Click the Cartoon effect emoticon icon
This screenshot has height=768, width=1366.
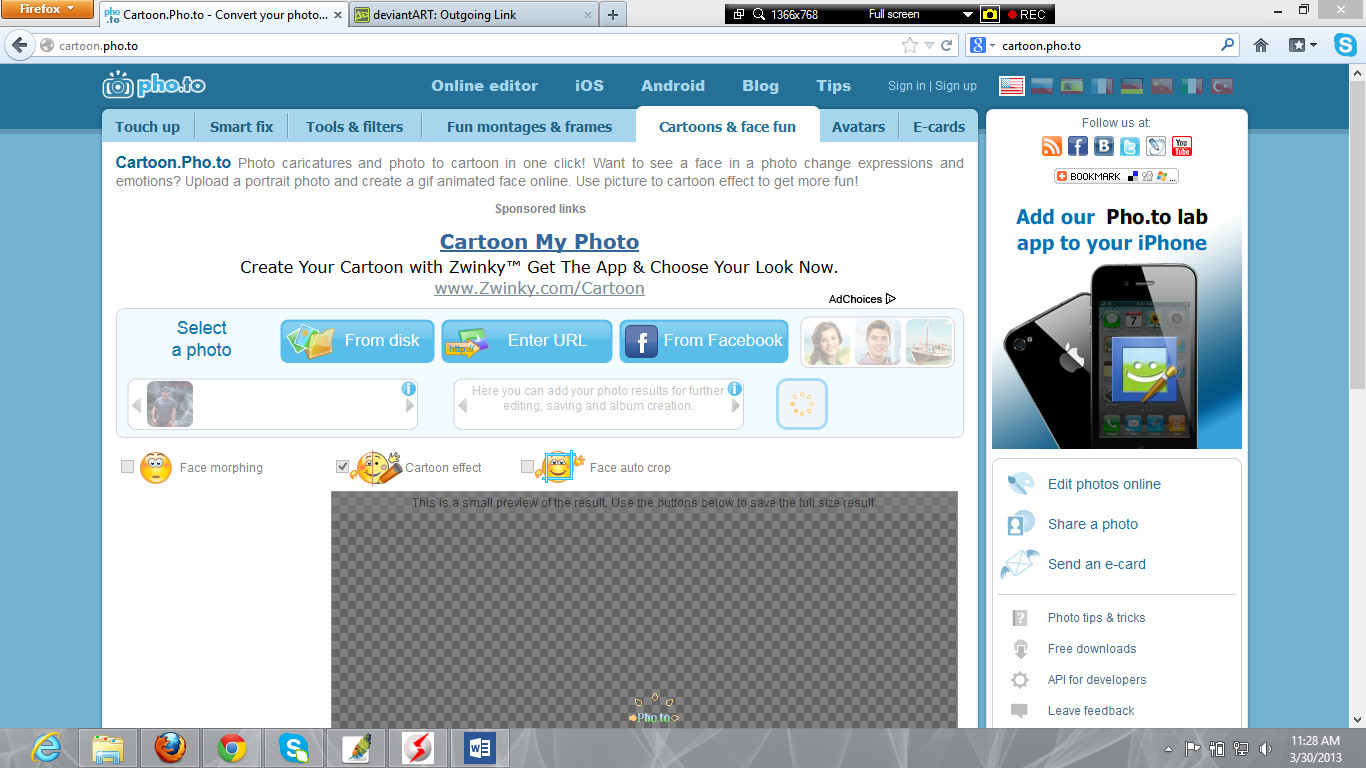click(375, 467)
